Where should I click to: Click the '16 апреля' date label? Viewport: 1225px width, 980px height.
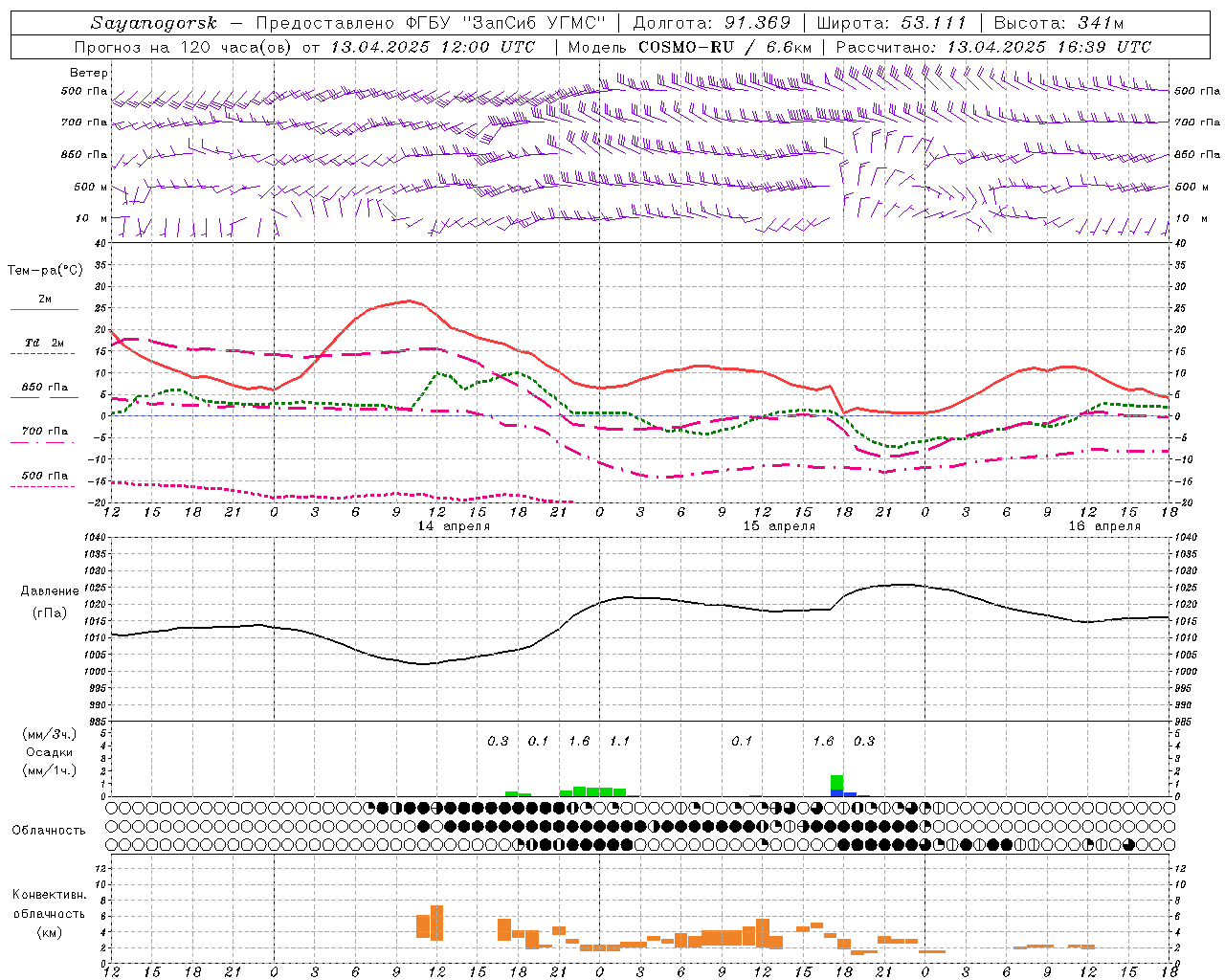pyautogui.click(x=1104, y=526)
